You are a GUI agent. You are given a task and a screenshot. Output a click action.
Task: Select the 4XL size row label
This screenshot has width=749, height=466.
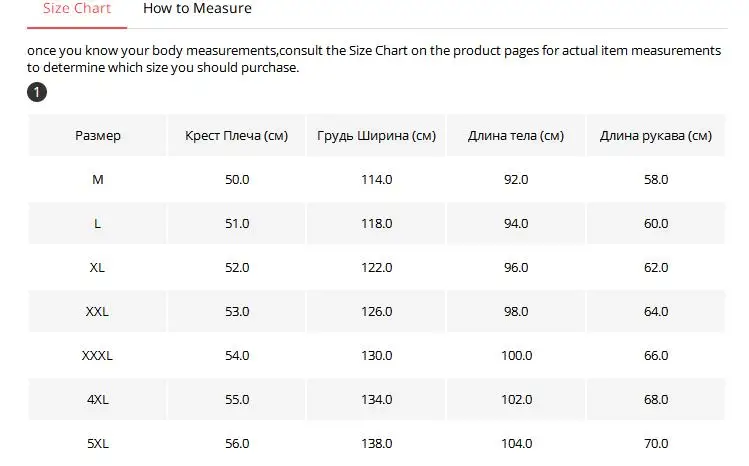pos(97,399)
